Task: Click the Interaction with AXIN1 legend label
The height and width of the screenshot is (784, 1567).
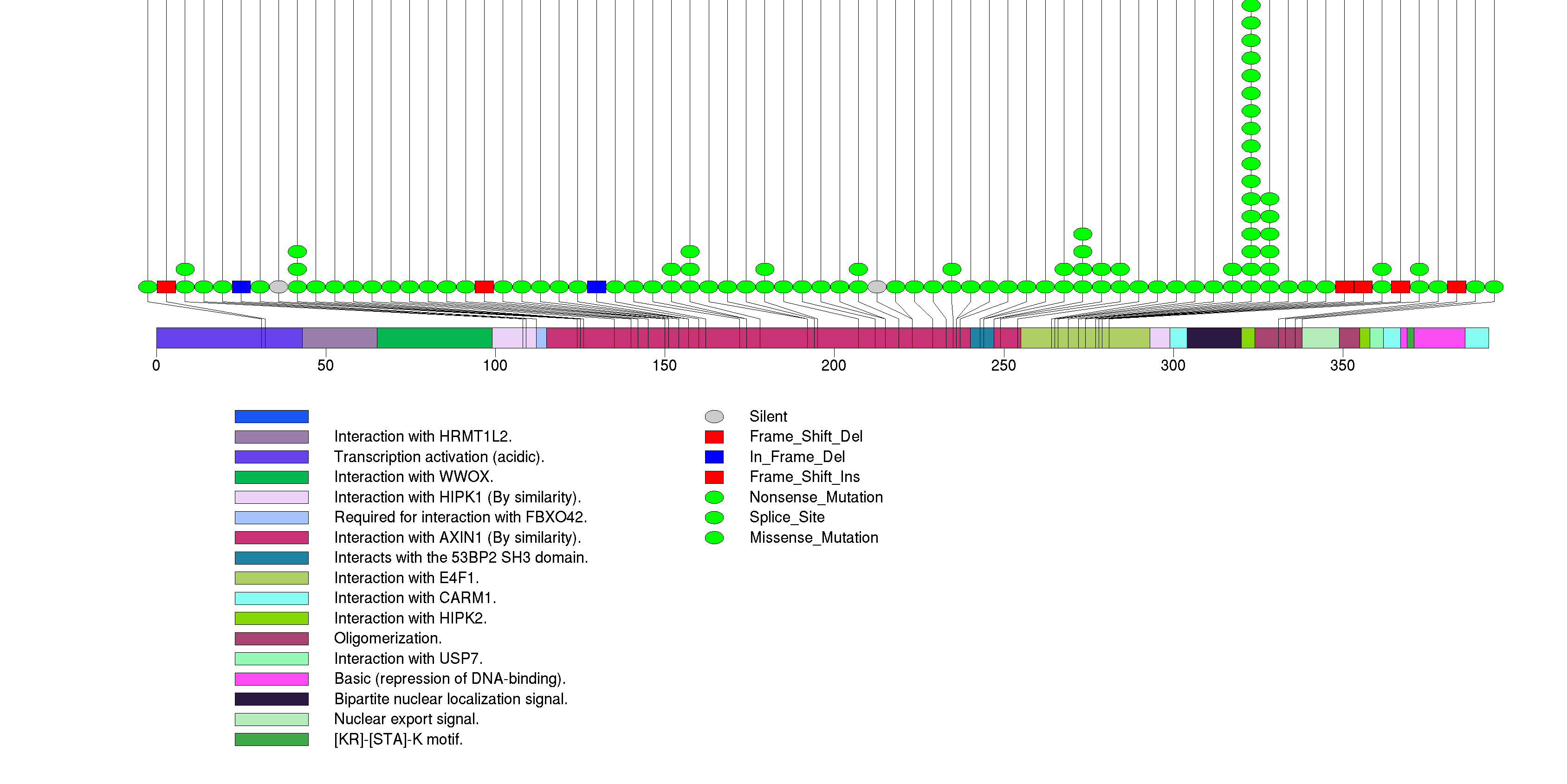Action: 457,537
